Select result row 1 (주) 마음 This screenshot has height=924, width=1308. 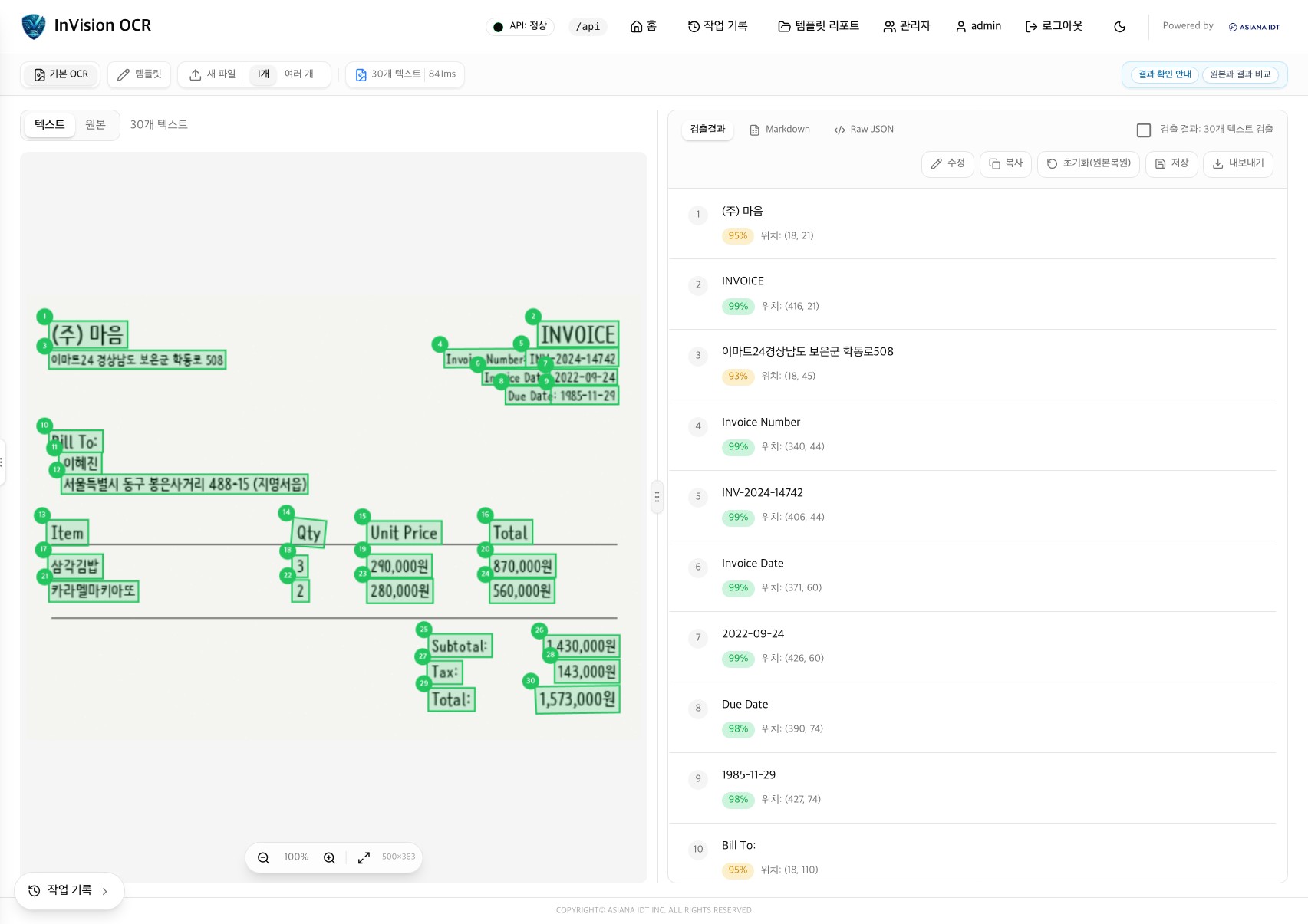[x=972, y=223]
